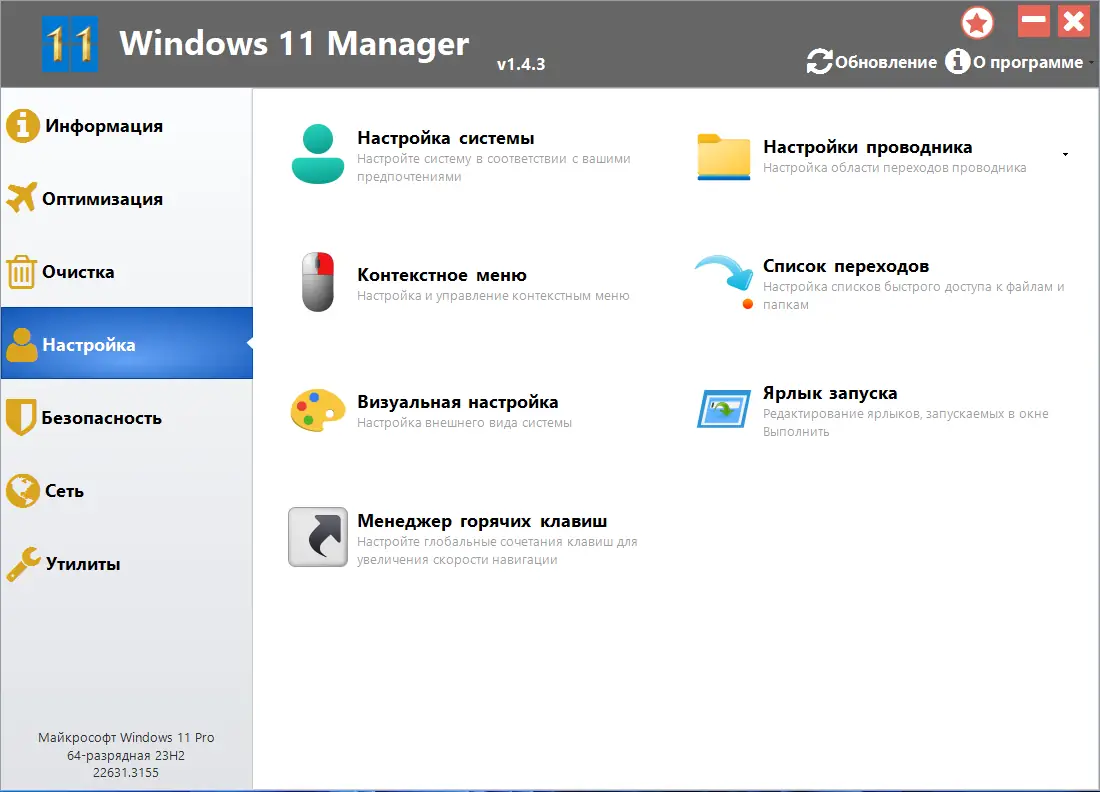The width and height of the screenshot is (1100, 792).
Task: Click the teal Настройка системы person icon
Action: coord(318,154)
